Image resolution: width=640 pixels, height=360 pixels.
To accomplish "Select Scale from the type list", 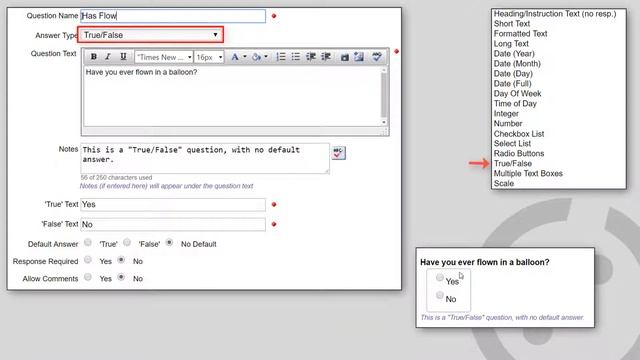I will point(504,183).
